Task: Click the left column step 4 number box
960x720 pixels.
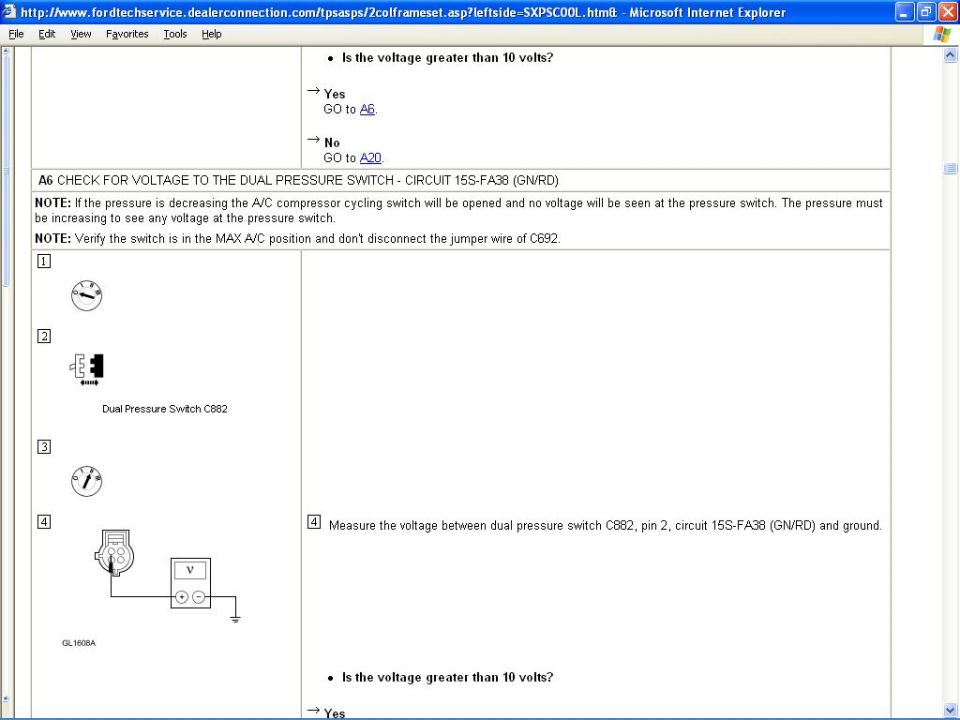Action: point(44,522)
